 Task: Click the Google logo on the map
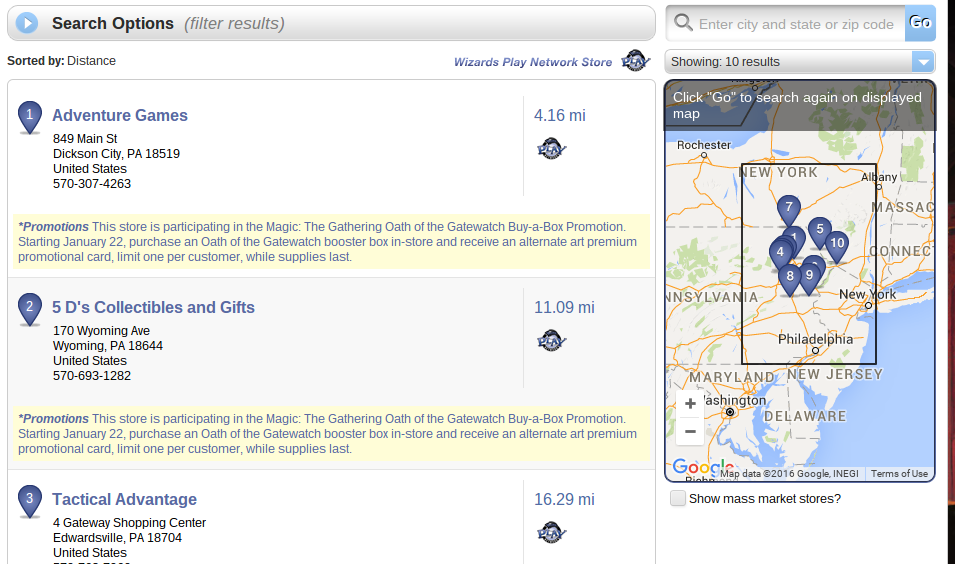[702, 468]
